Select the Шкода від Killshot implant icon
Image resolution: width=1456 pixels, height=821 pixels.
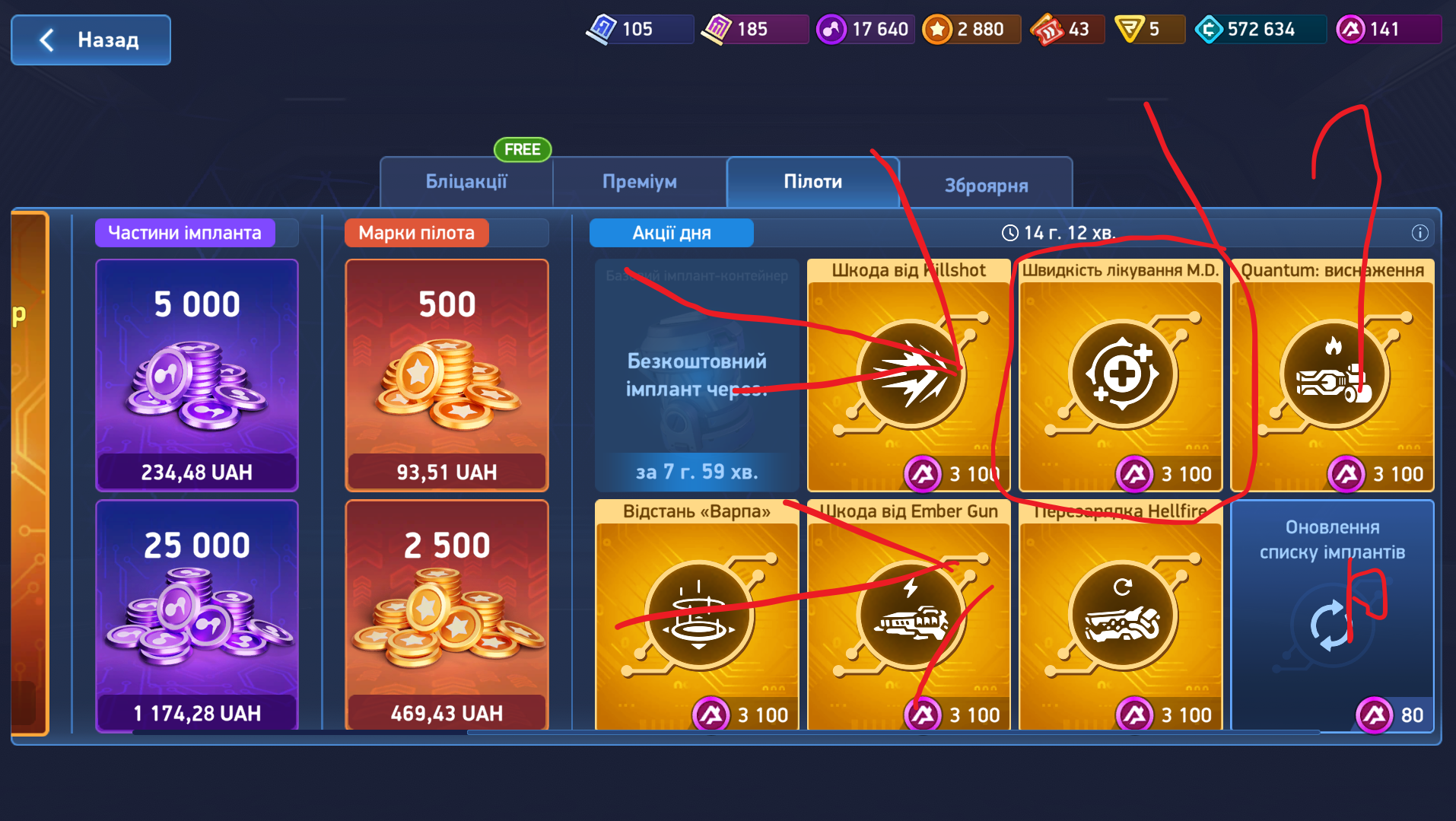[911, 375]
